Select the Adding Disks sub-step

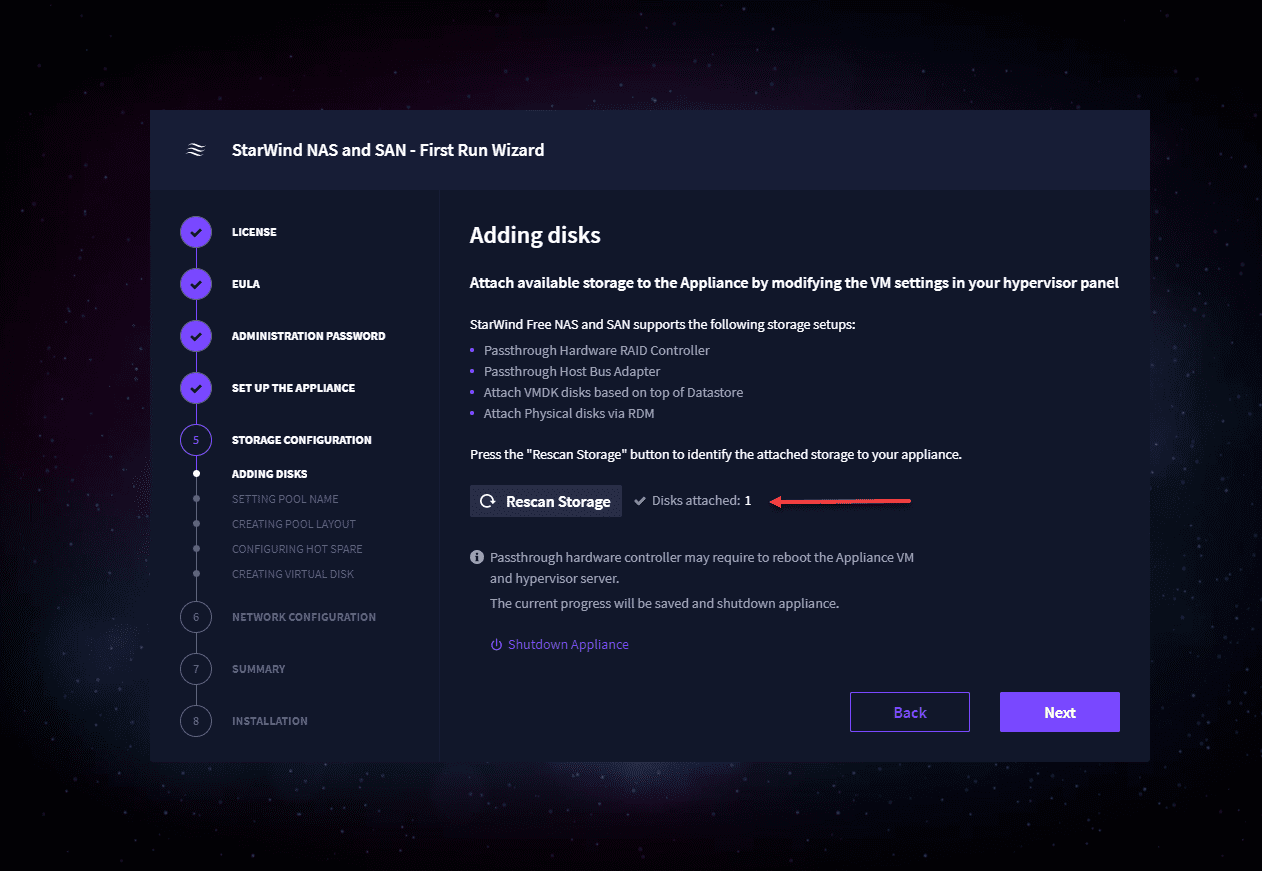click(x=269, y=474)
